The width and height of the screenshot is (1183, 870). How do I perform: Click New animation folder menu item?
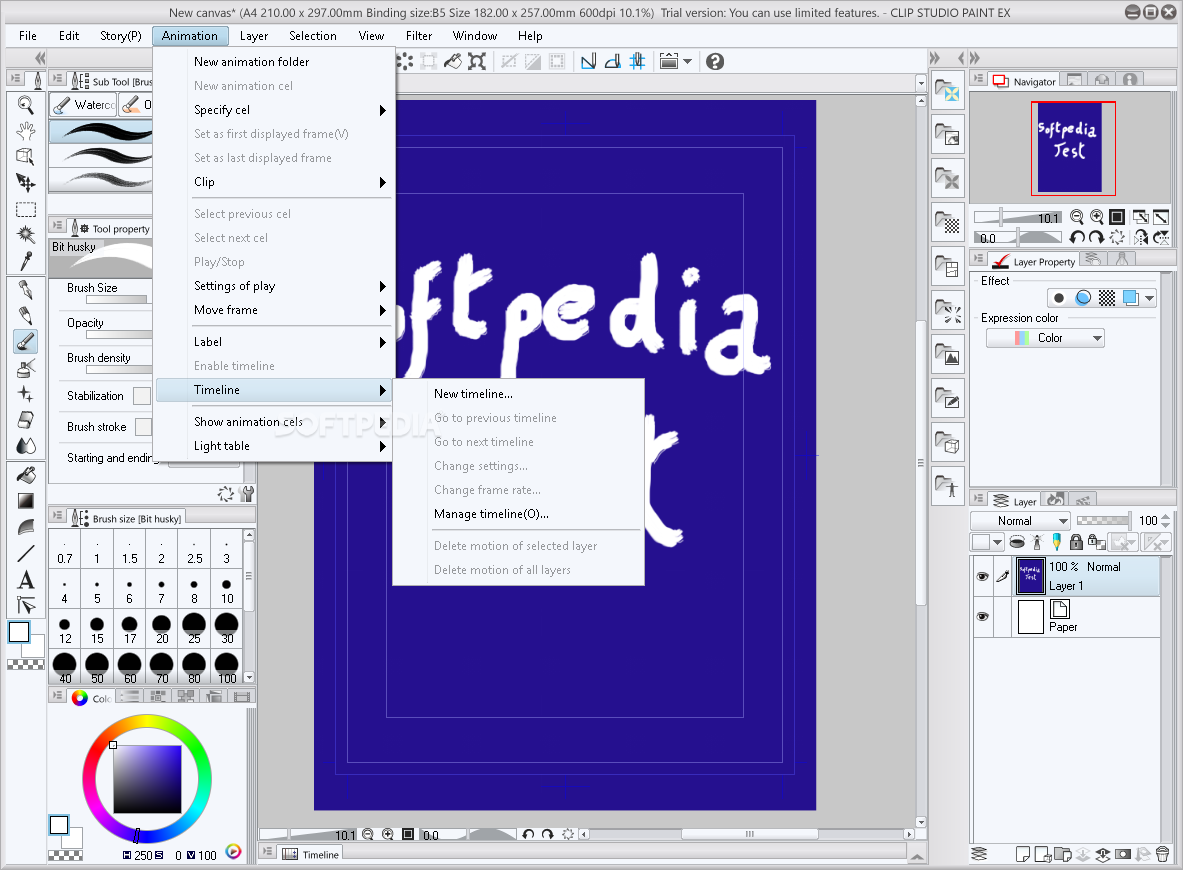(x=275, y=62)
